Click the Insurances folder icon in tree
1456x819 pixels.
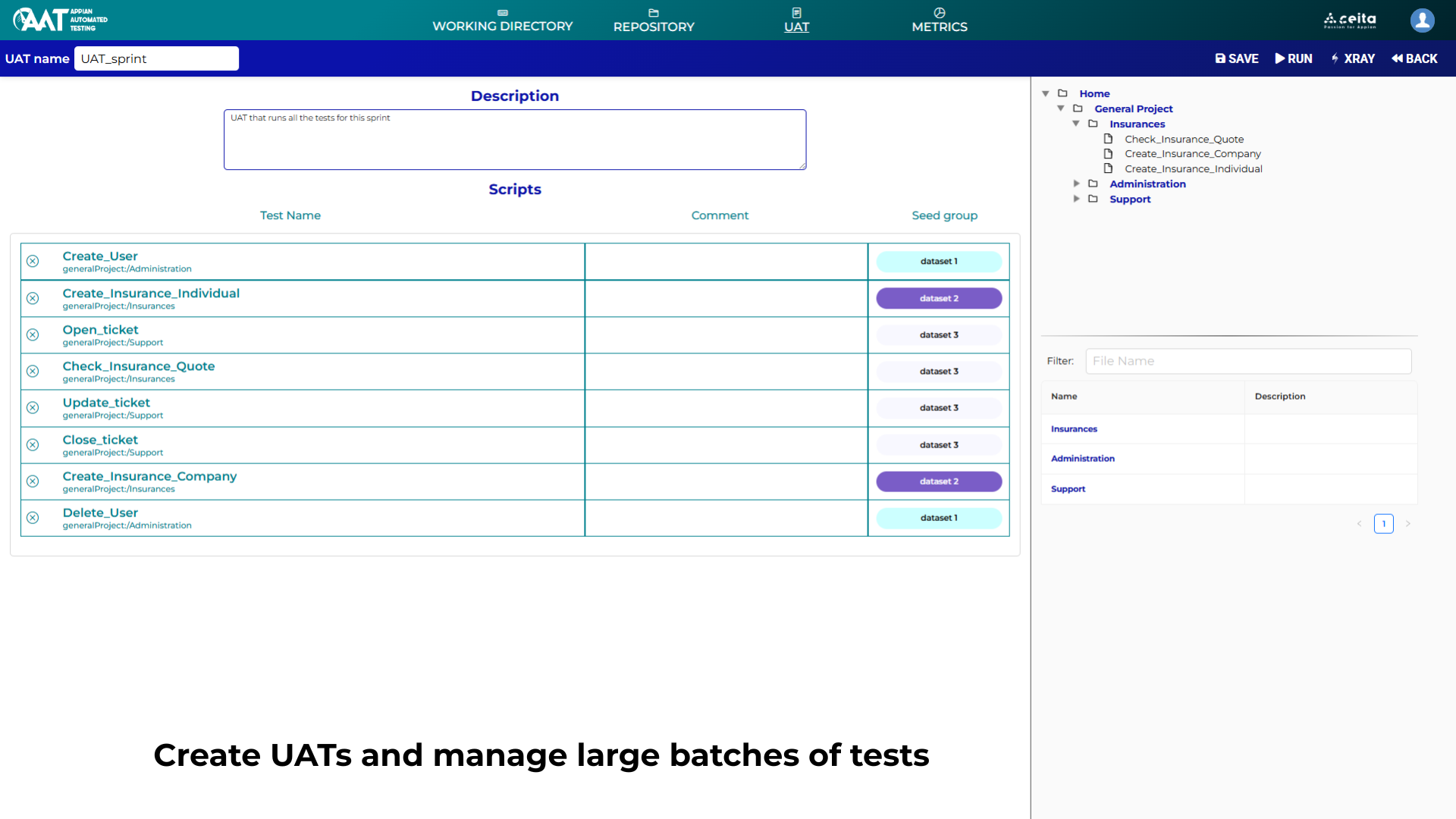[x=1093, y=124]
